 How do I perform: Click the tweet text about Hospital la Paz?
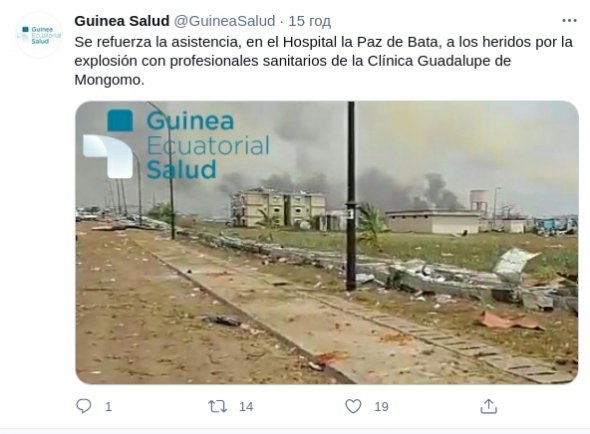pyautogui.click(x=324, y=61)
